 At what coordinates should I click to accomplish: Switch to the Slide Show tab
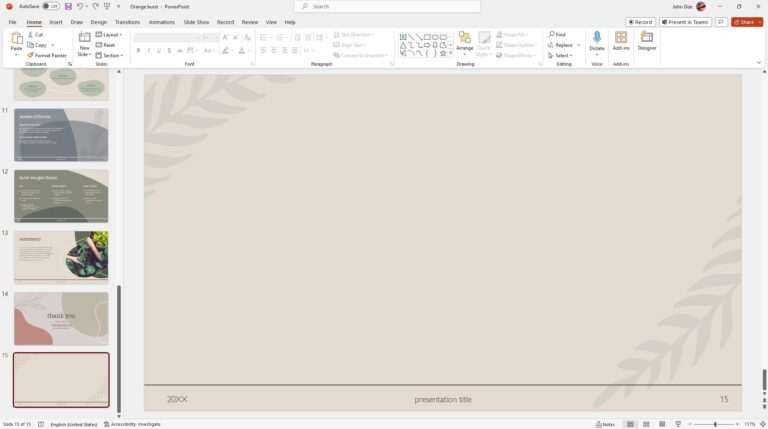point(196,22)
